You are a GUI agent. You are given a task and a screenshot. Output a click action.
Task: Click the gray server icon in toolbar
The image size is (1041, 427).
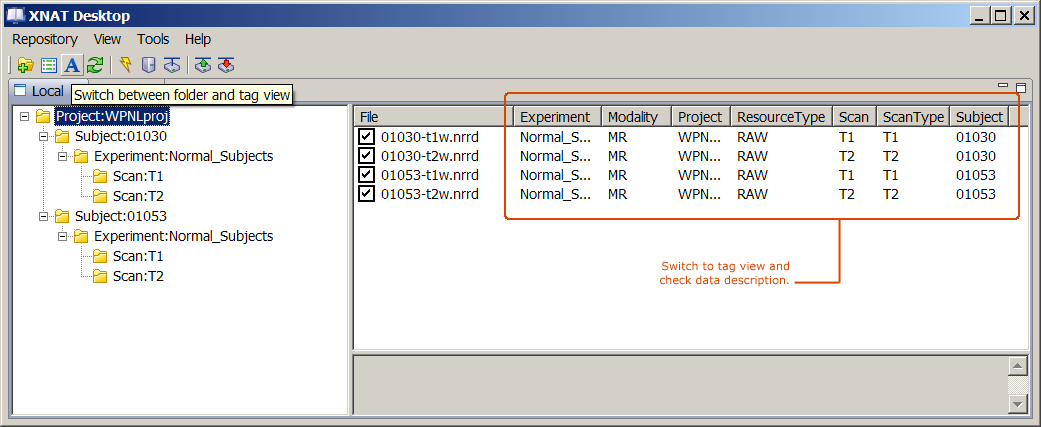click(x=148, y=65)
